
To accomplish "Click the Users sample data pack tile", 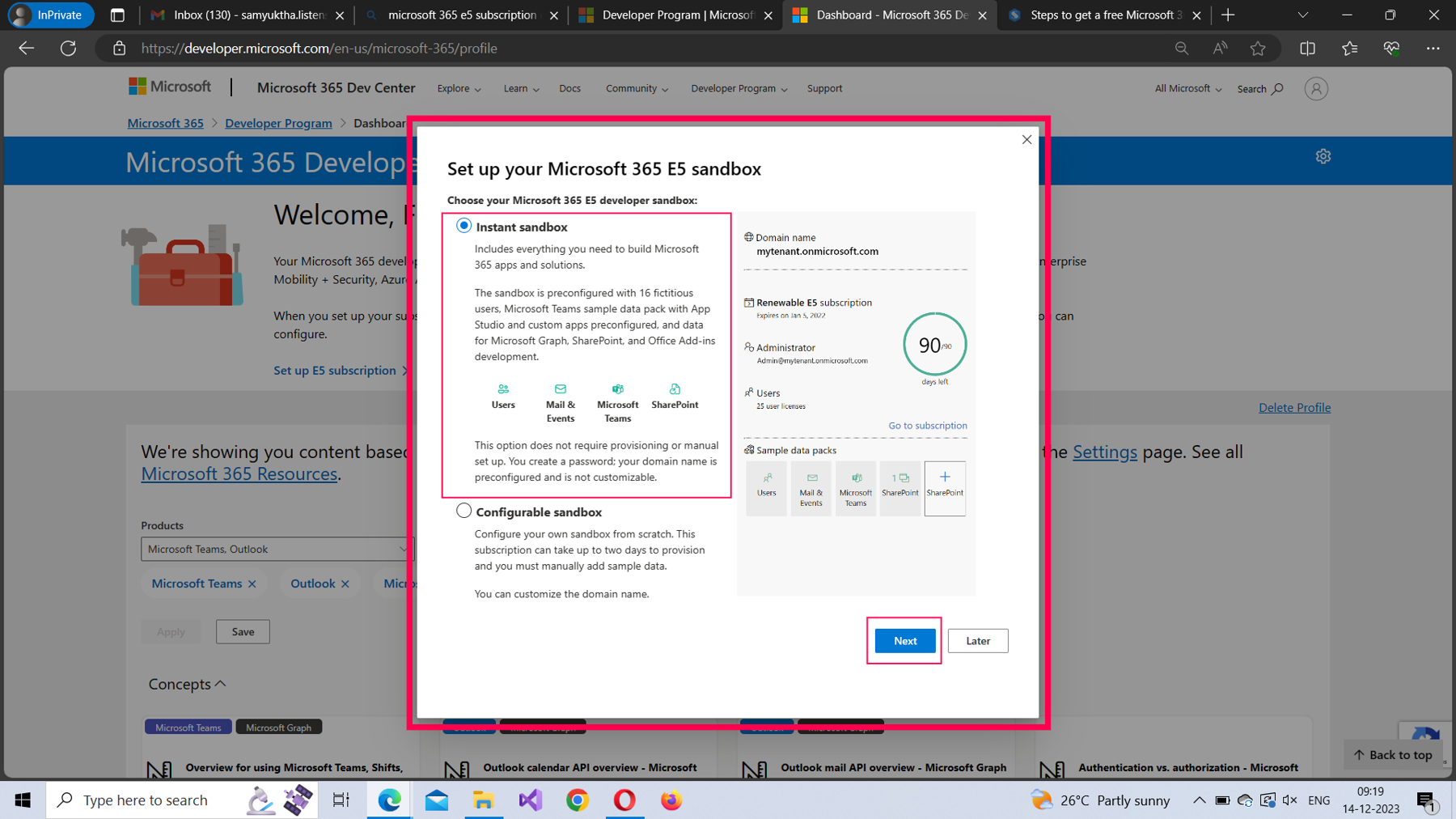I will click(766, 488).
